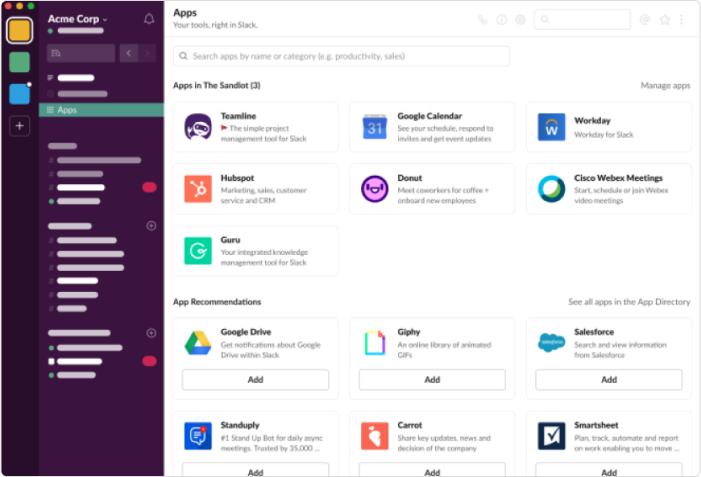Click the Donut title text
This screenshot has height=477, width=701.
[410, 178]
